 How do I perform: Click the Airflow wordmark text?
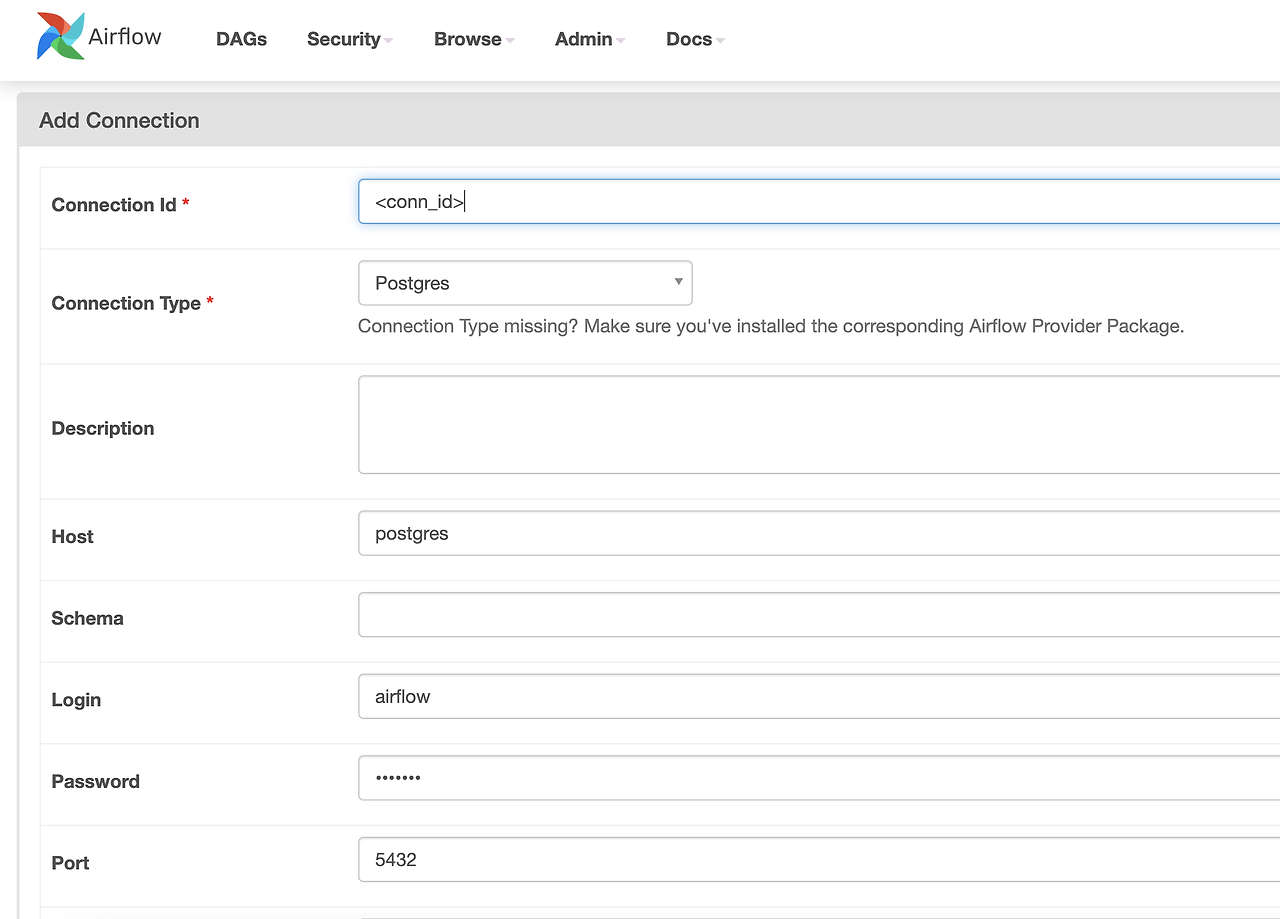pos(125,37)
